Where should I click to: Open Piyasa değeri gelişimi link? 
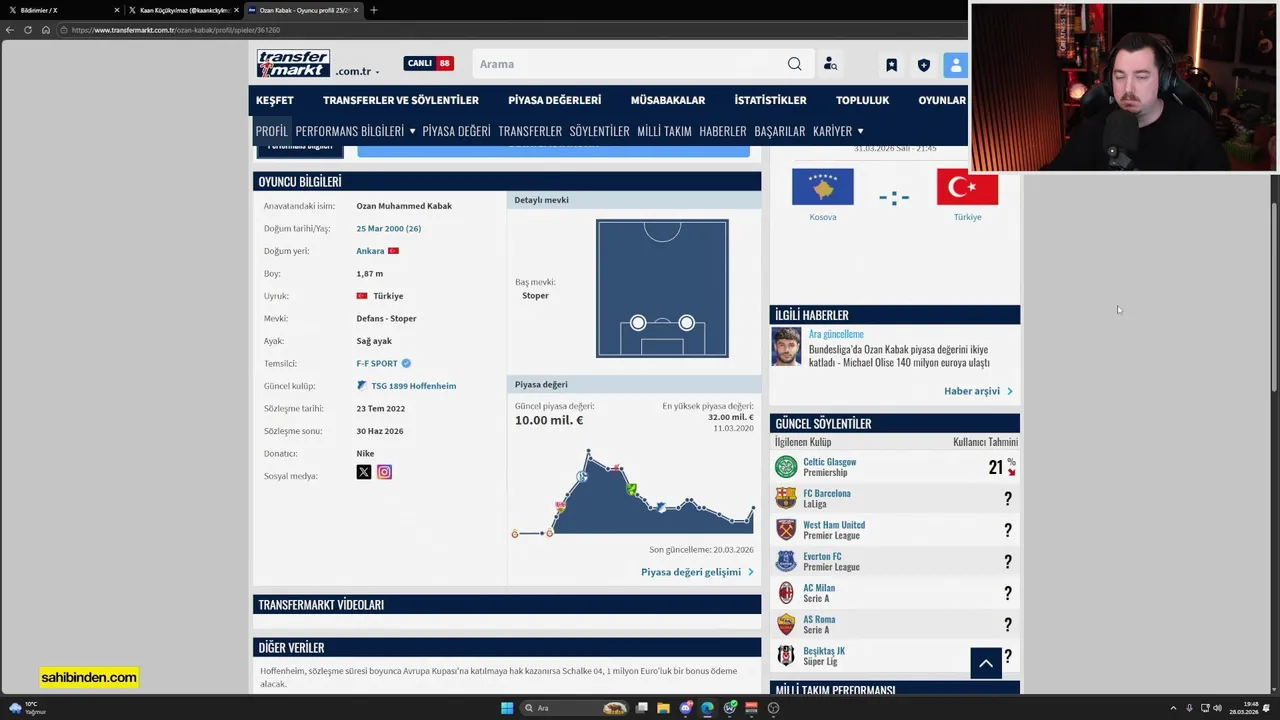point(697,572)
